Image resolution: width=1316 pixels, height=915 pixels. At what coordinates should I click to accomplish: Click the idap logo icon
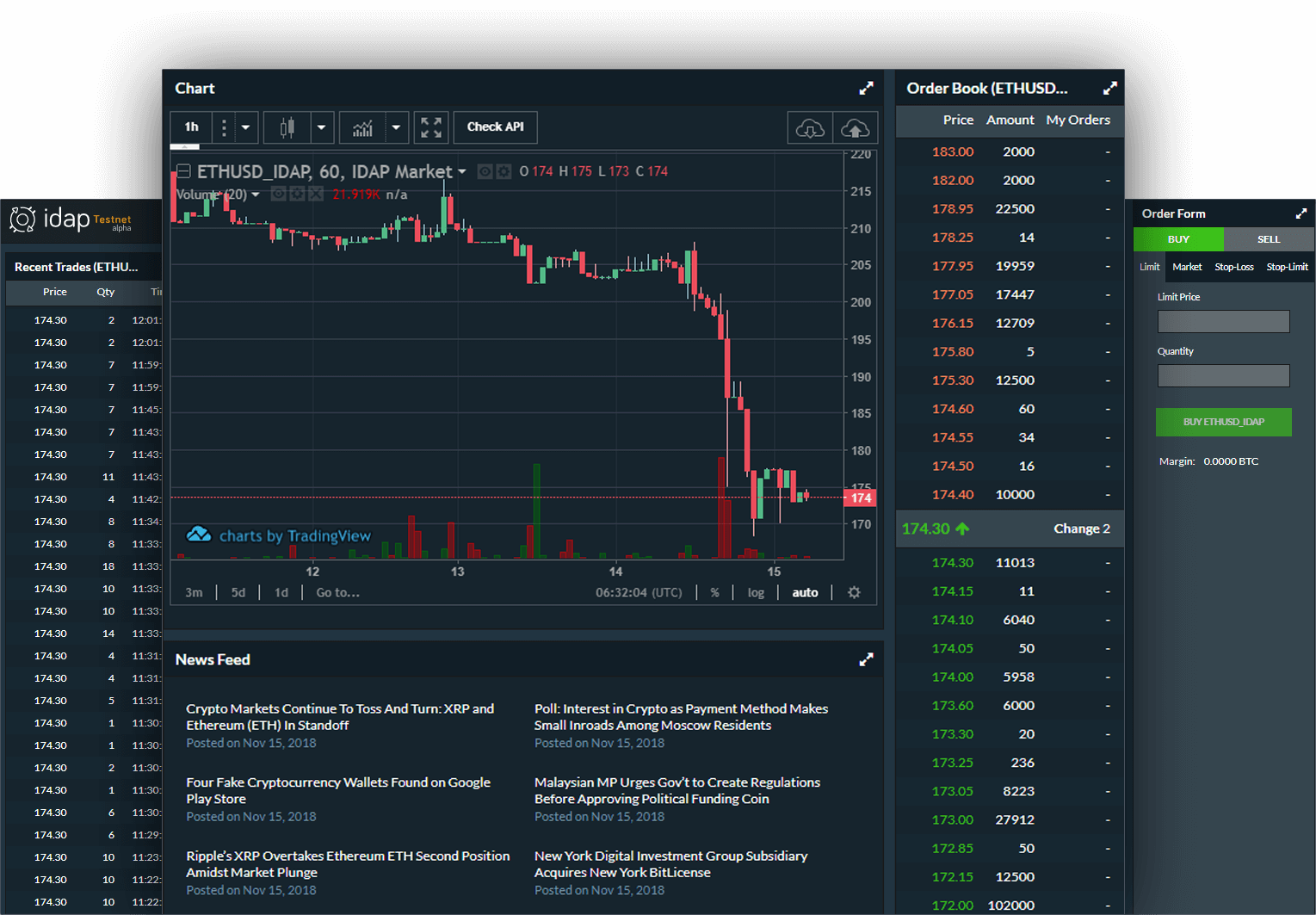coord(23,219)
